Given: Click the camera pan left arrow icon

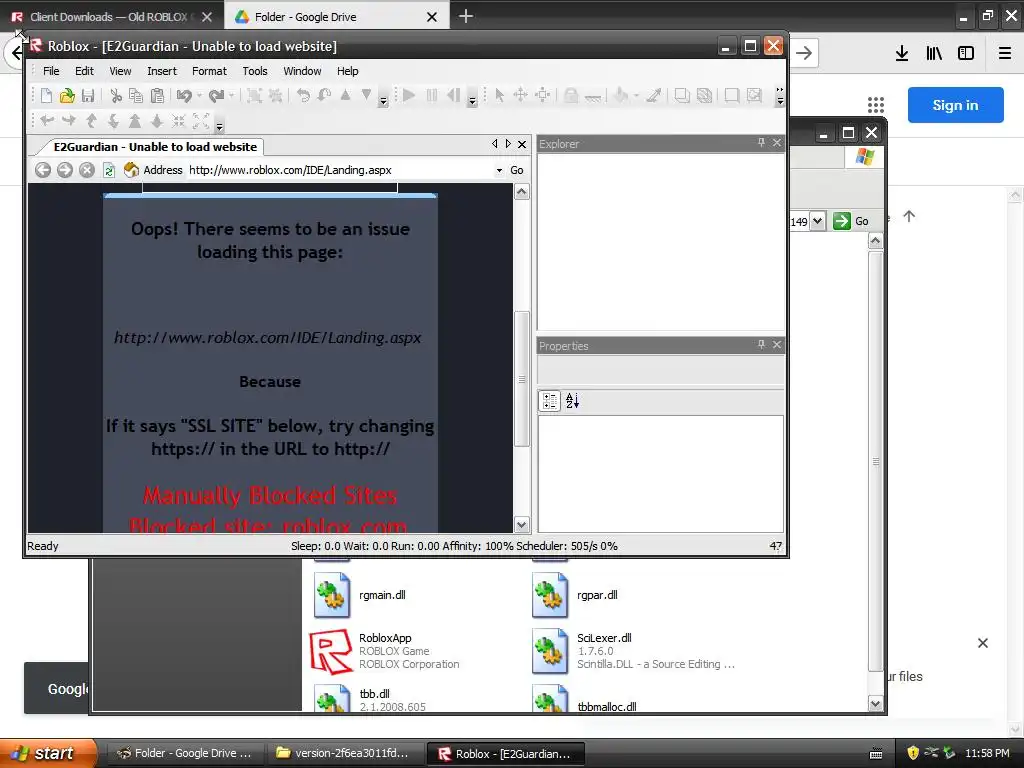Looking at the screenshot, I should click(47, 121).
